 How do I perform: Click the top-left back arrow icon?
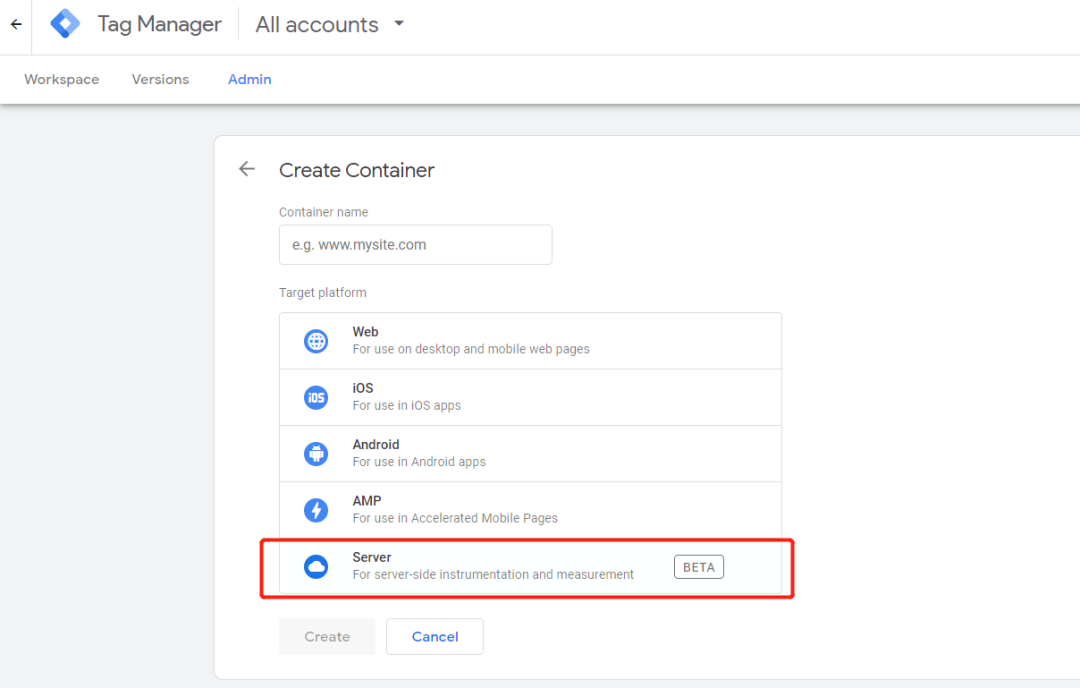click(x=16, y=24)
